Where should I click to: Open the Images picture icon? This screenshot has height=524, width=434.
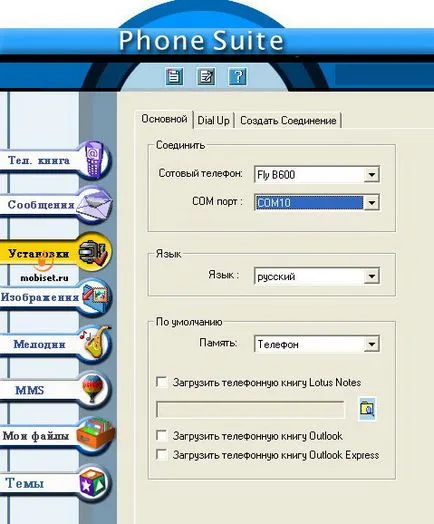pos(95,297)
